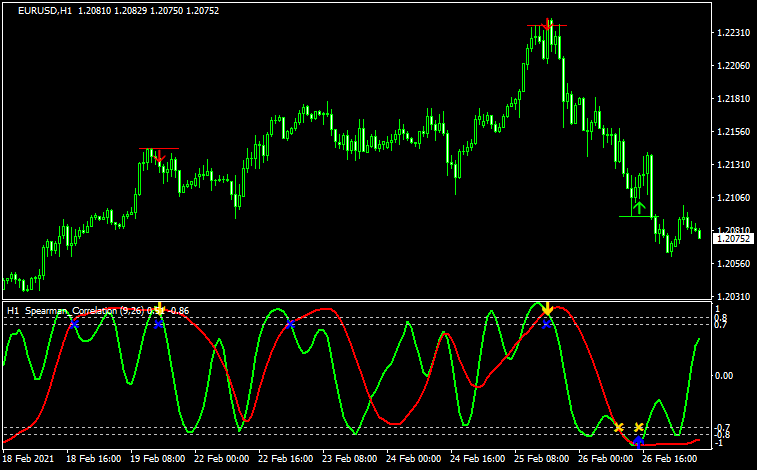The image size is (757, 470).
Task: Click the rightmost yellow X marker
Action: tap(639, 428)
